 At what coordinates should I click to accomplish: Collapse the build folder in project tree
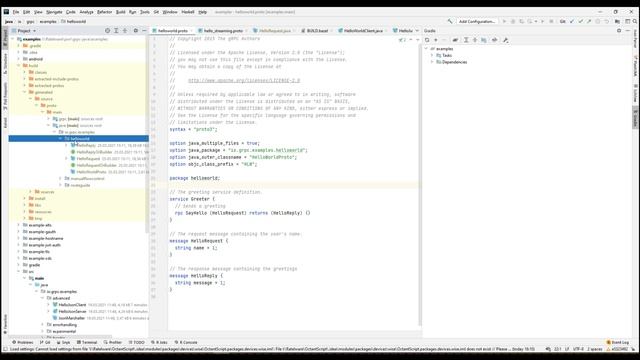point(18,65)
